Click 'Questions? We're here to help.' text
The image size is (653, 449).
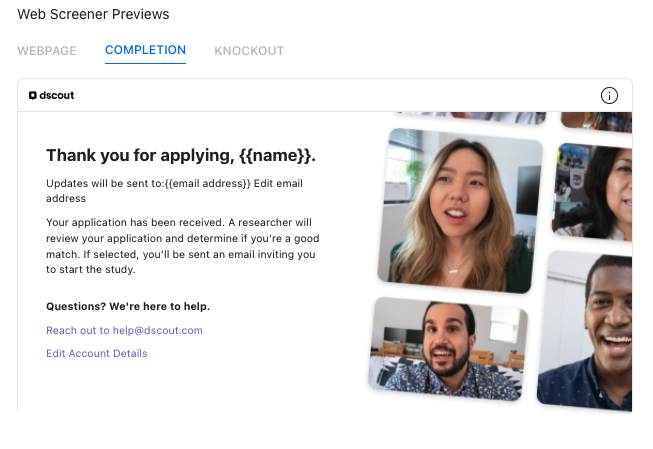coord(128,307)
